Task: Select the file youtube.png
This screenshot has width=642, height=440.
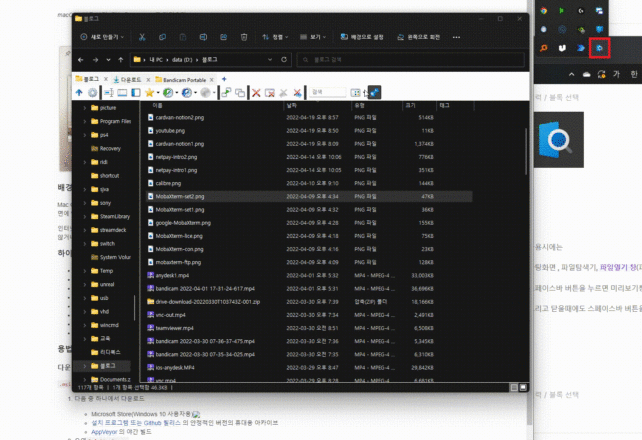Action: (x=169, y=130)
